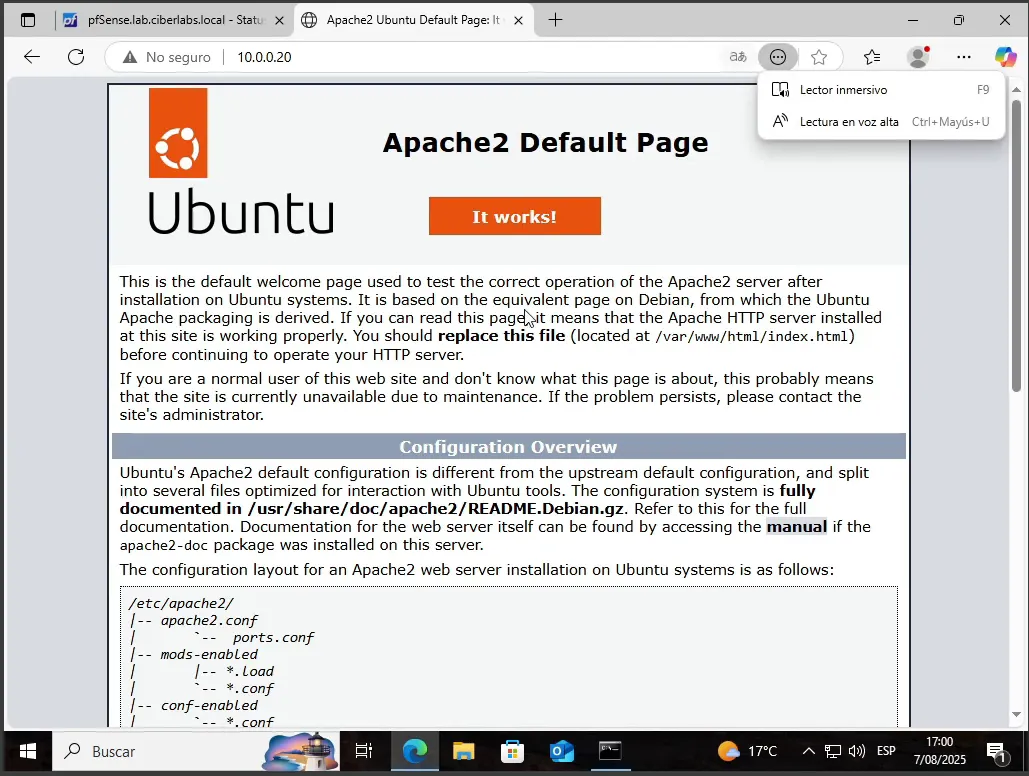Reload the current page

[x=76, y=57]
